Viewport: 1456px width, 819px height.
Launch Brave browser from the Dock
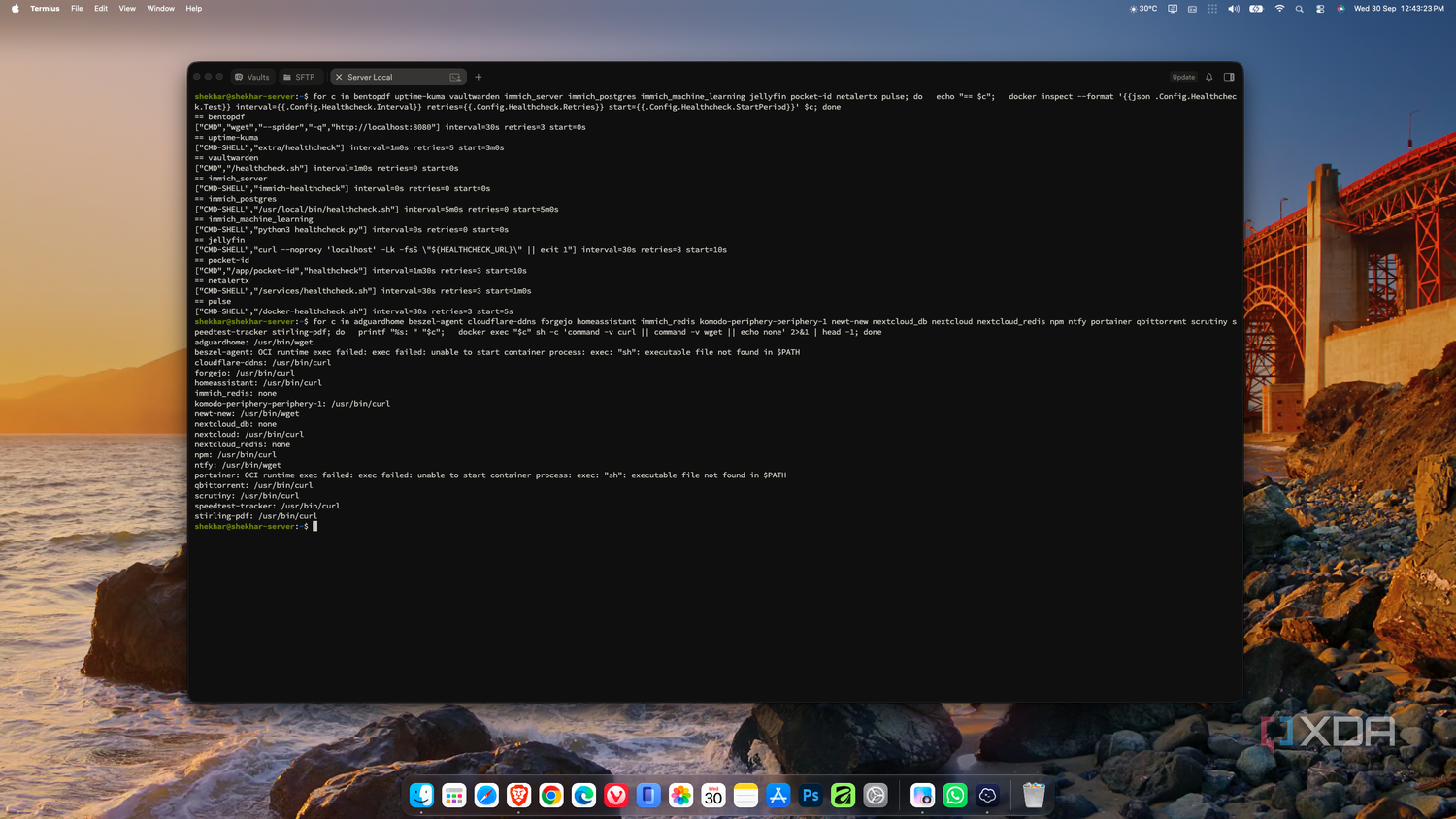[x=519, y=796]
